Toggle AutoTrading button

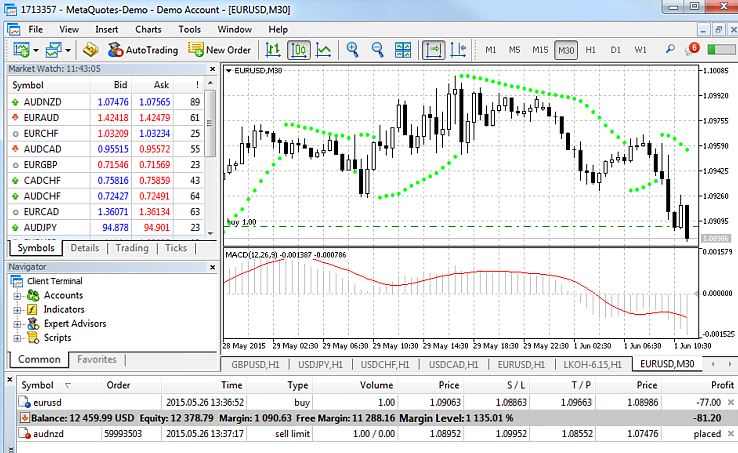(x=143, y=49)
